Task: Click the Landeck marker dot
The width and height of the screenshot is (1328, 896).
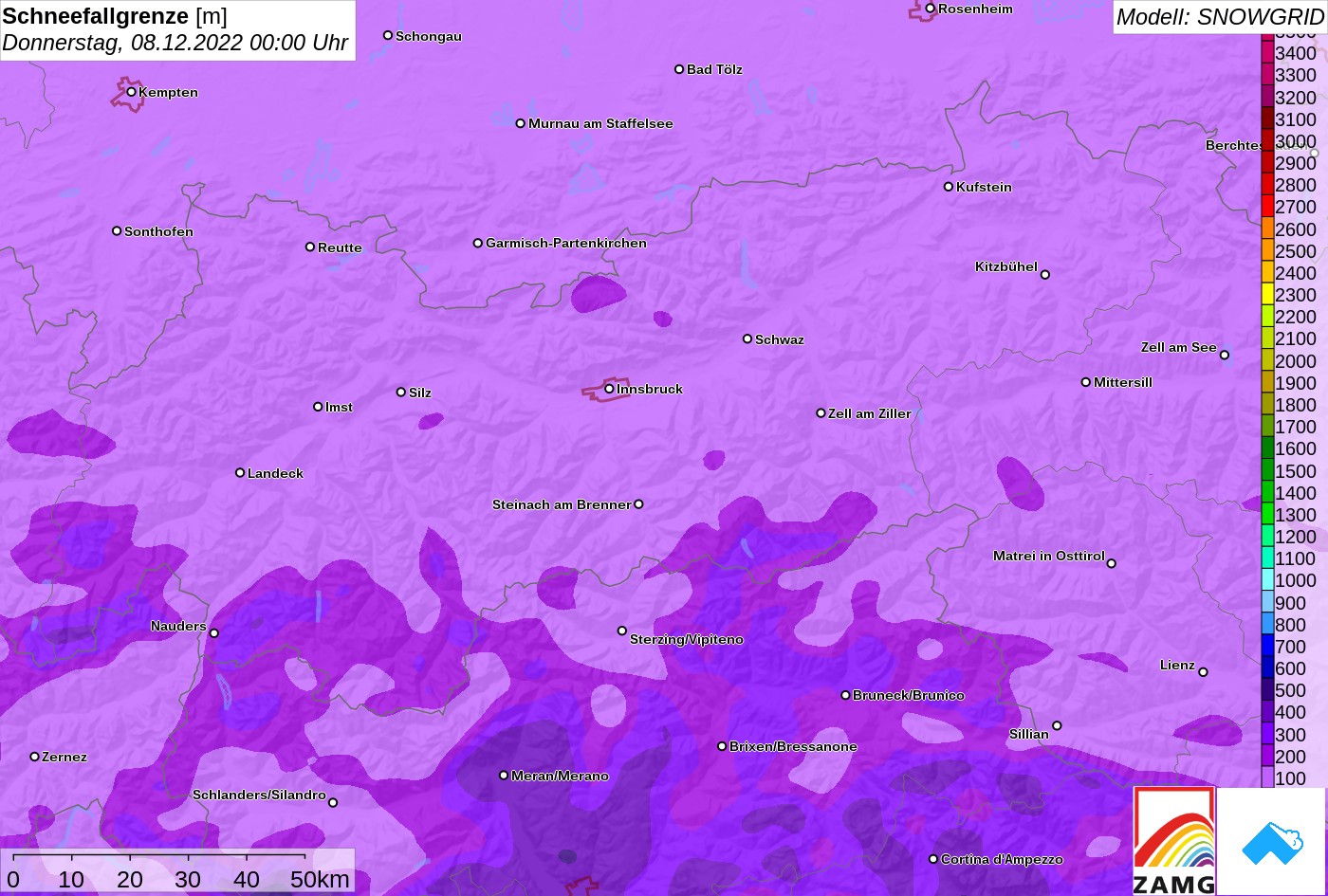Action: 240,473
